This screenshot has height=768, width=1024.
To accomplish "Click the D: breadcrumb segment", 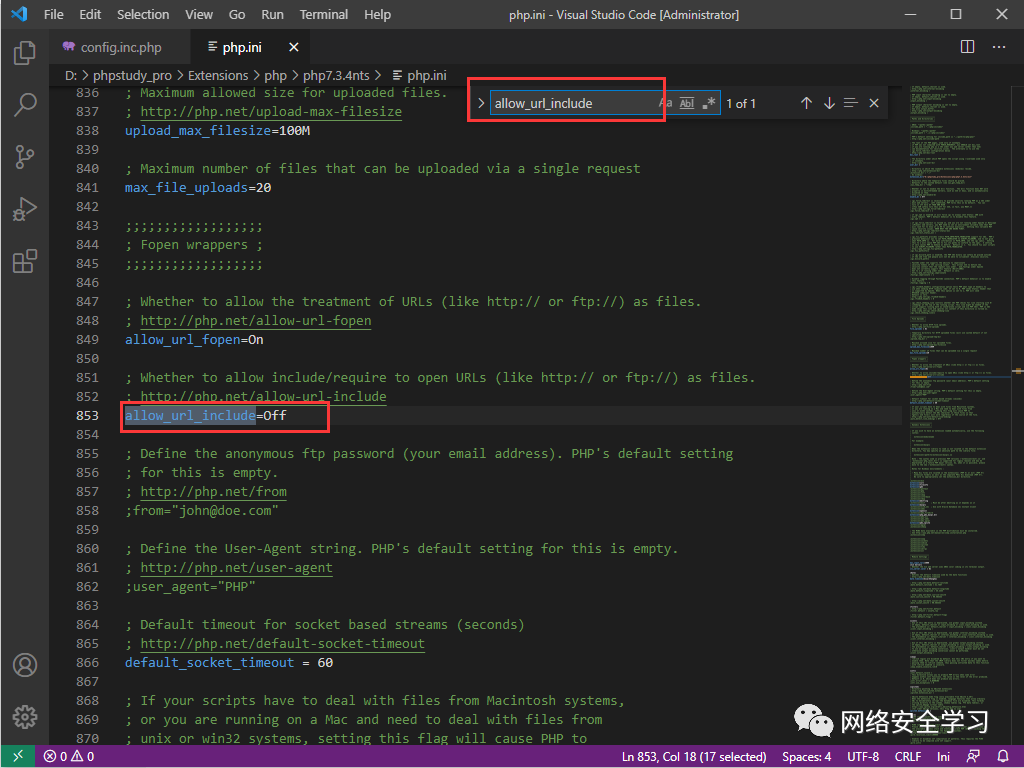I will [71, 76].
